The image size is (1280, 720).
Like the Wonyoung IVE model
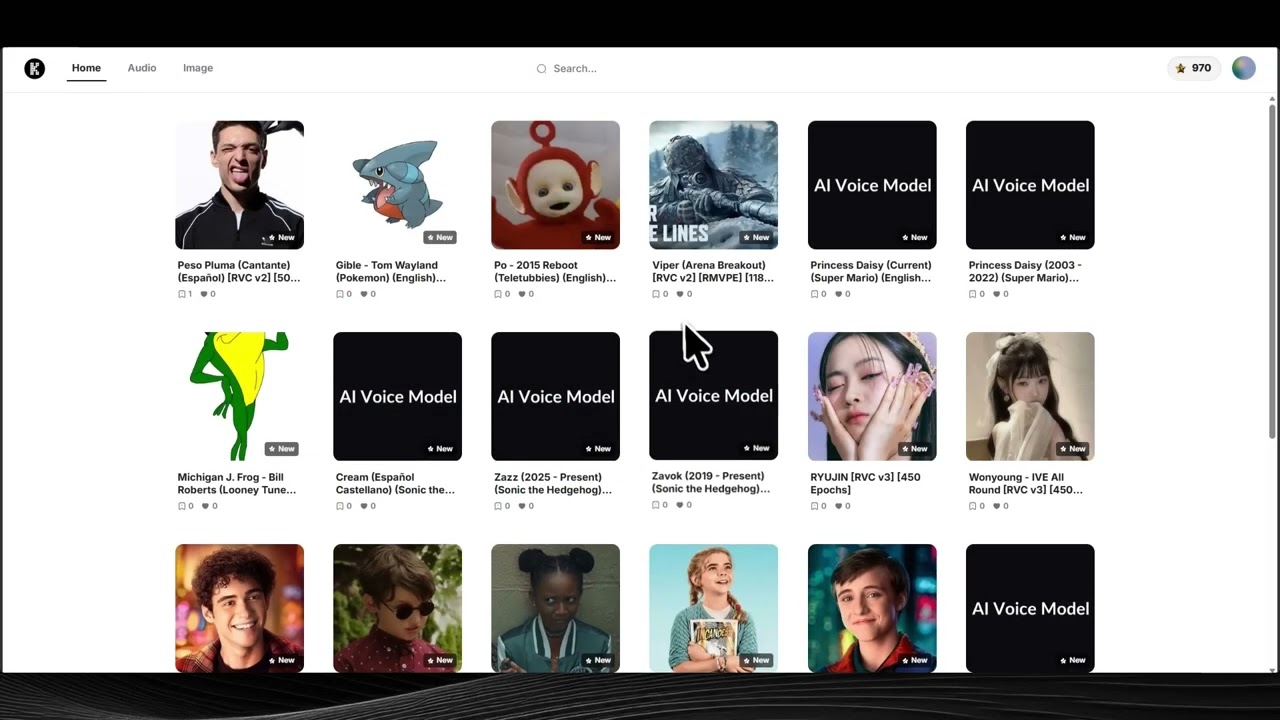click(996, 506)
